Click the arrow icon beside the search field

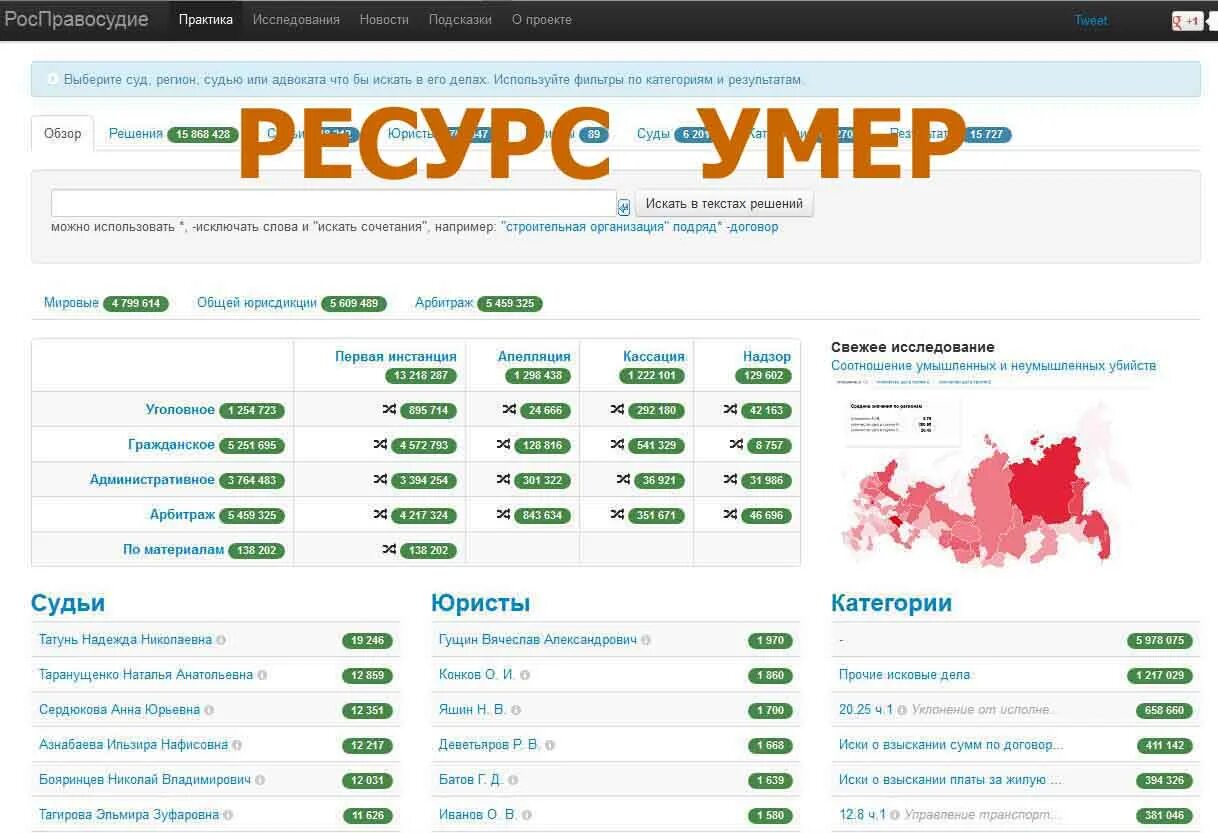624,204
